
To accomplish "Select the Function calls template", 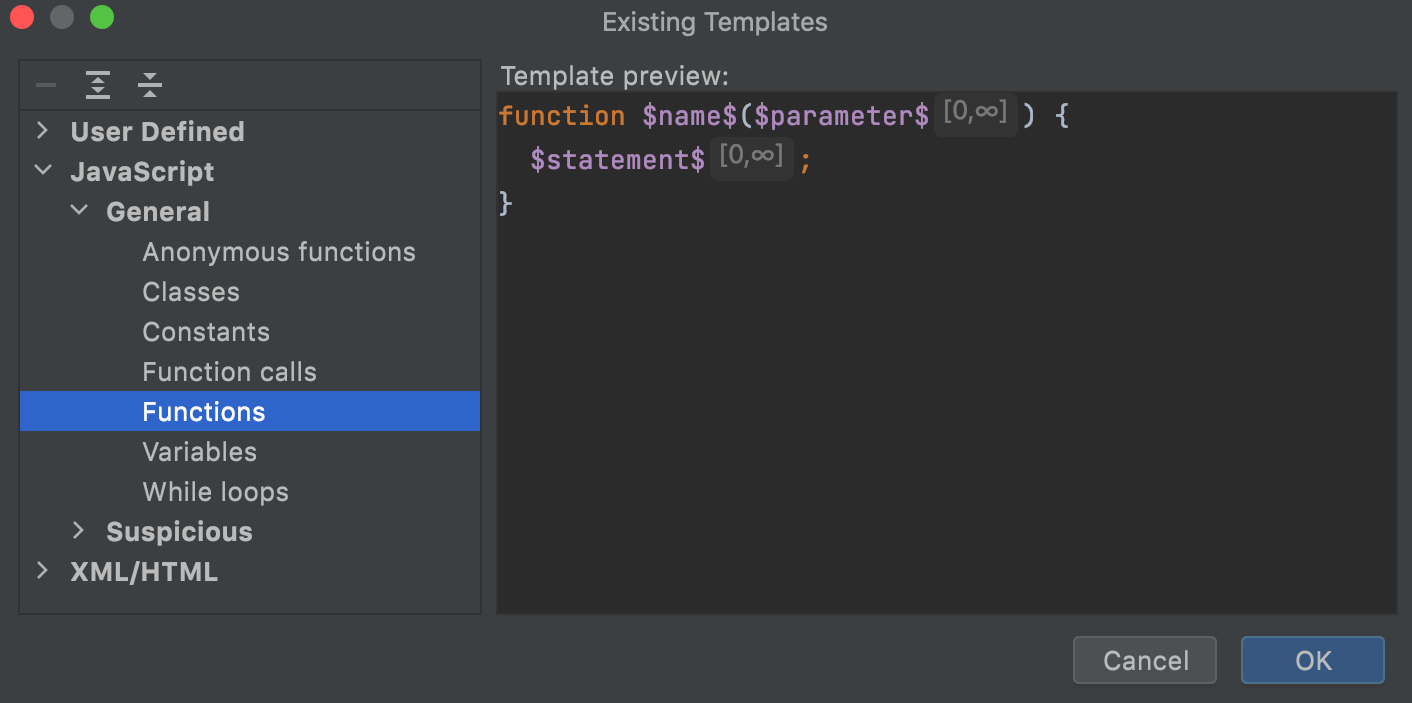I will pos(229,371).
